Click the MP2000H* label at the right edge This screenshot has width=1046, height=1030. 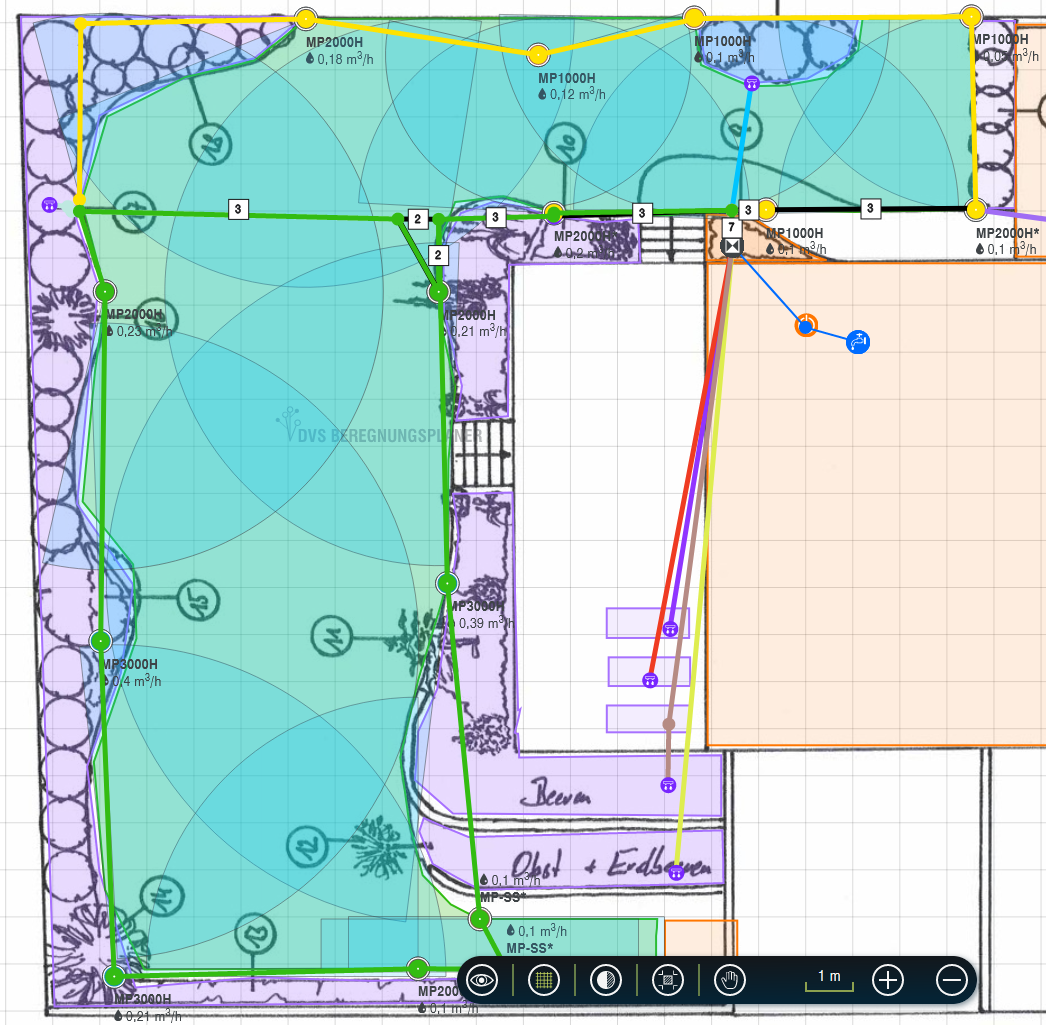[1007, 233]
